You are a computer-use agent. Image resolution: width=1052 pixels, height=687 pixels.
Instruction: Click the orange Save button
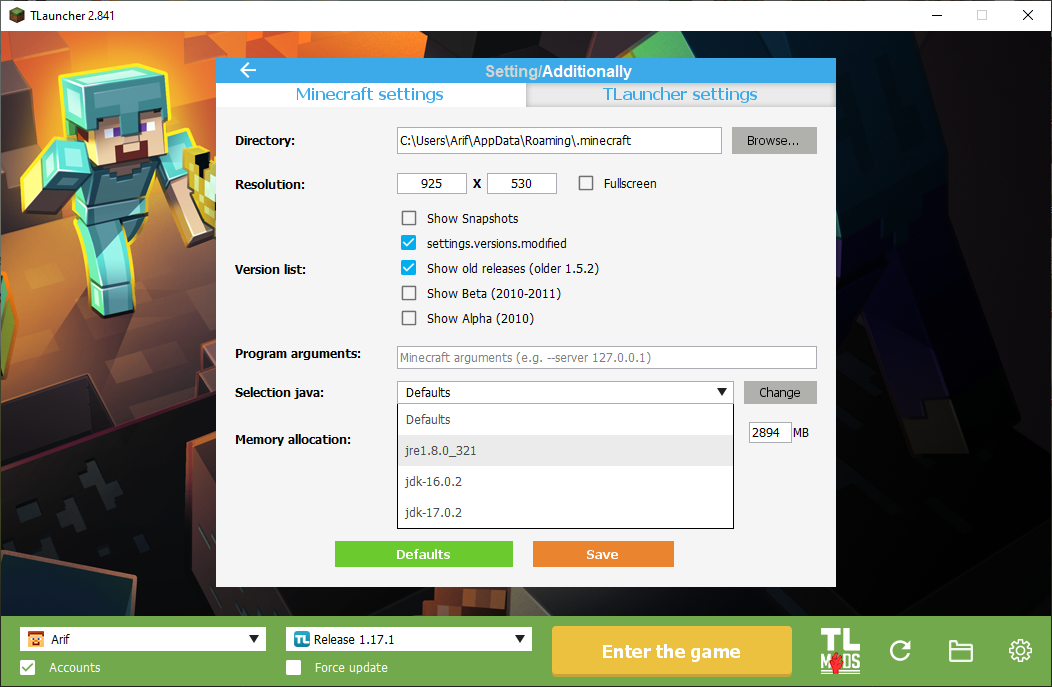602,554
